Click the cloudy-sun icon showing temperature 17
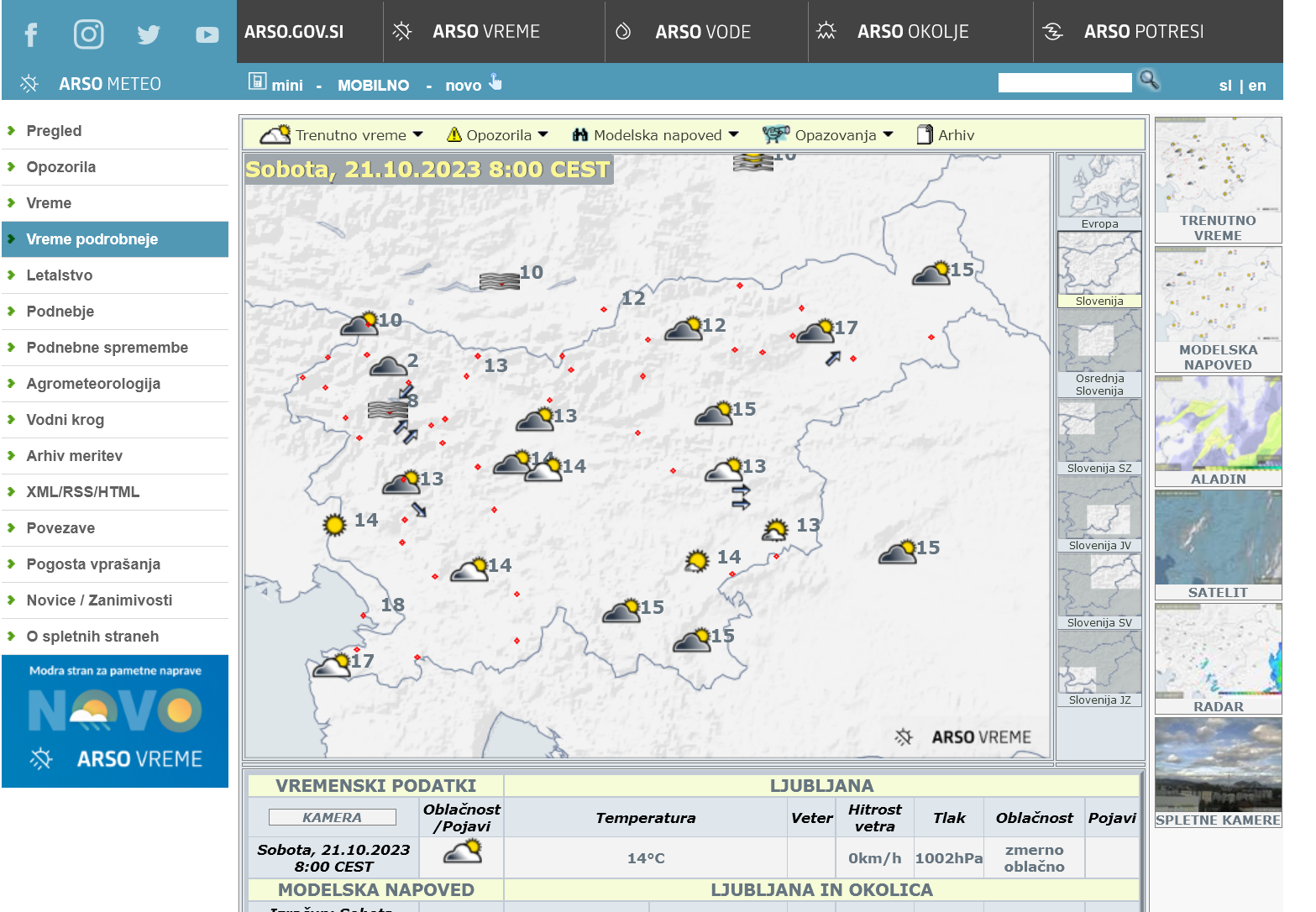This screenshot has width=1316, height=912. click(815, 331)
